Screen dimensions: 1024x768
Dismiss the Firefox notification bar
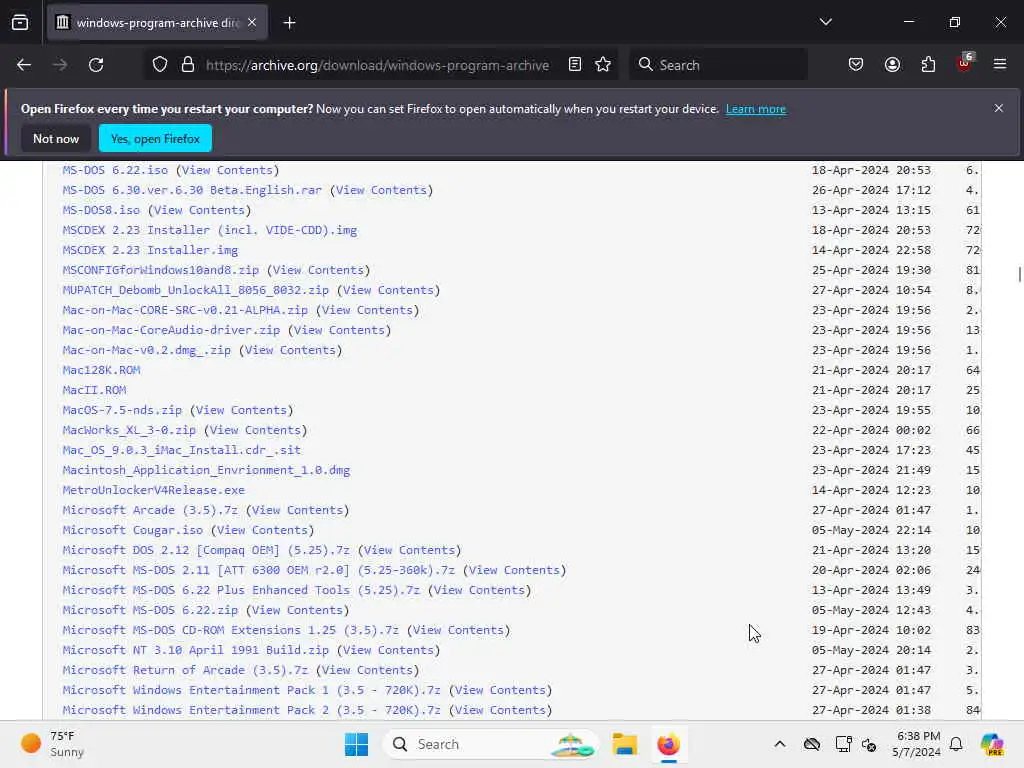pyautogui.click(x=999, y=108)
